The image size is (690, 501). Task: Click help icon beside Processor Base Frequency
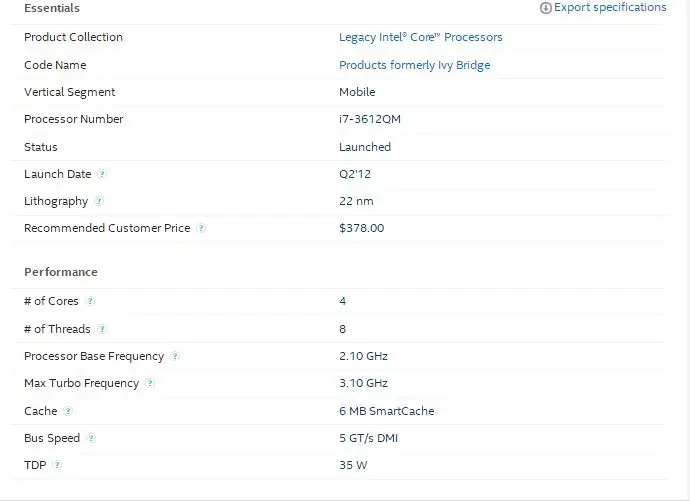tap(175, 356)
